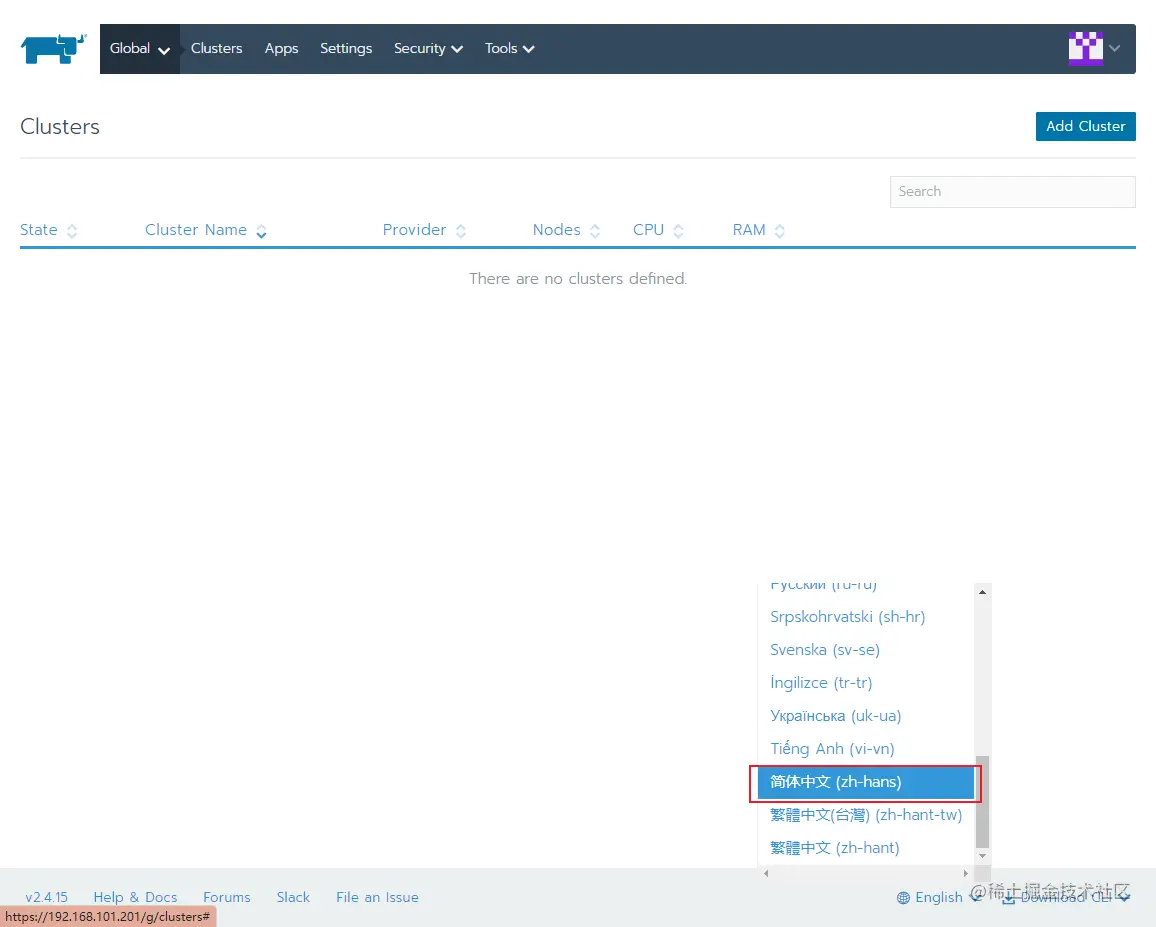Expand the Security menu
1156x927 pixels.
[428, 49]
